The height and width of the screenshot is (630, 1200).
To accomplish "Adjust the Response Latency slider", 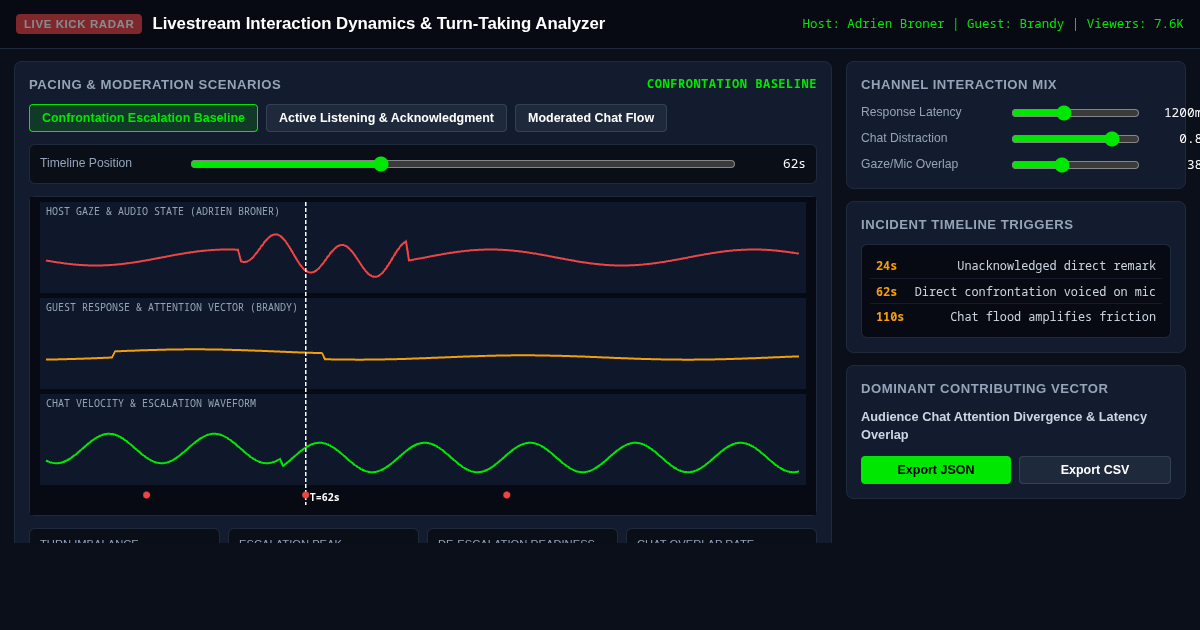I will point(1075,113).
